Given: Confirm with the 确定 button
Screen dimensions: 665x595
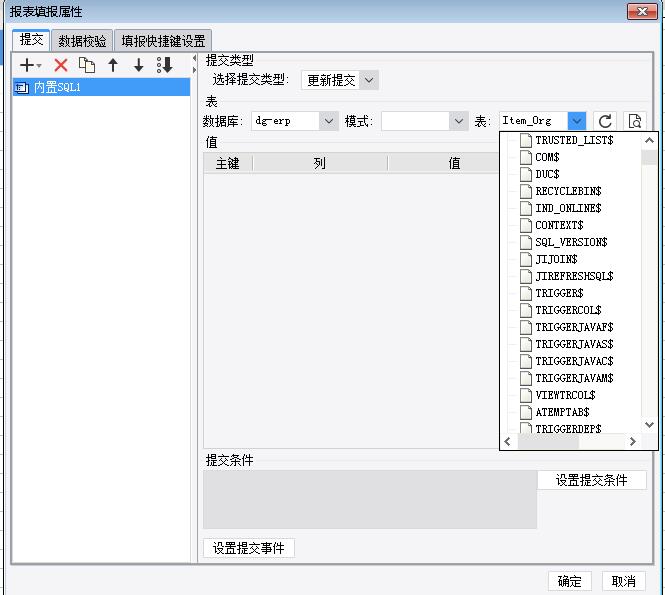Looking at the screenshot, I should click(570, 581).
